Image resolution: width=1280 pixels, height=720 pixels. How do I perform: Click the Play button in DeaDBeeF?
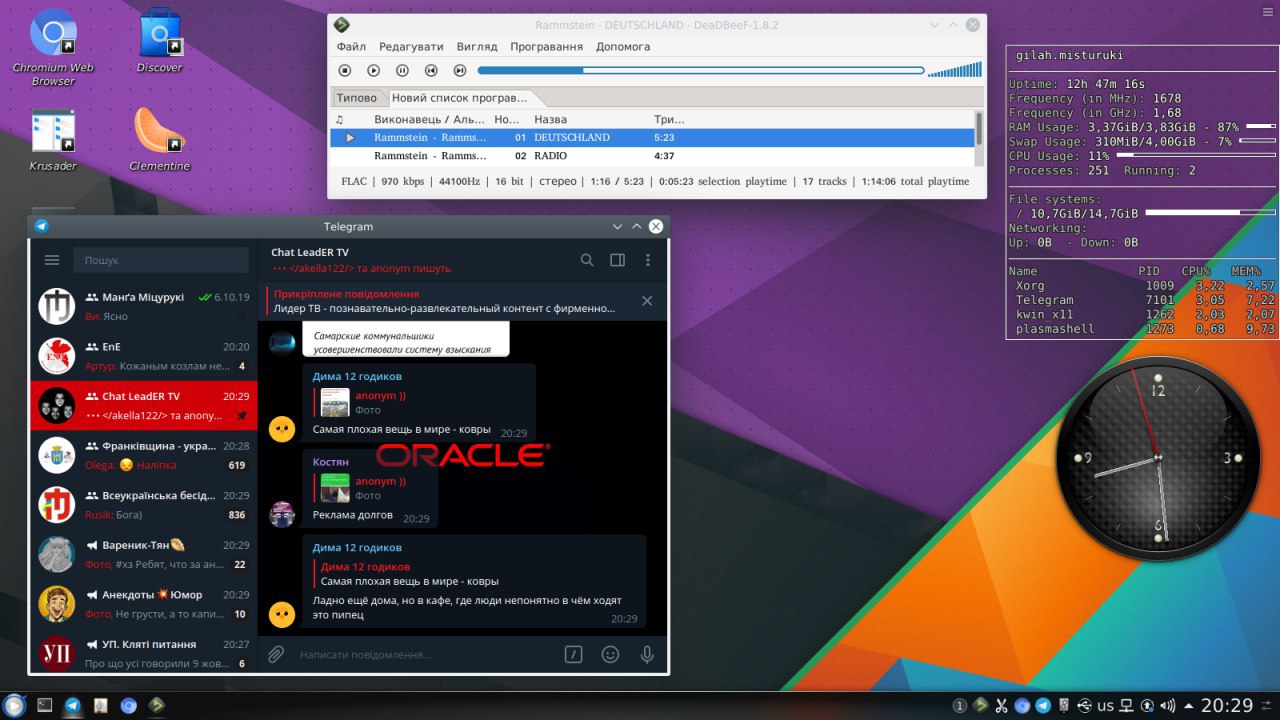[x=373, y=70]
